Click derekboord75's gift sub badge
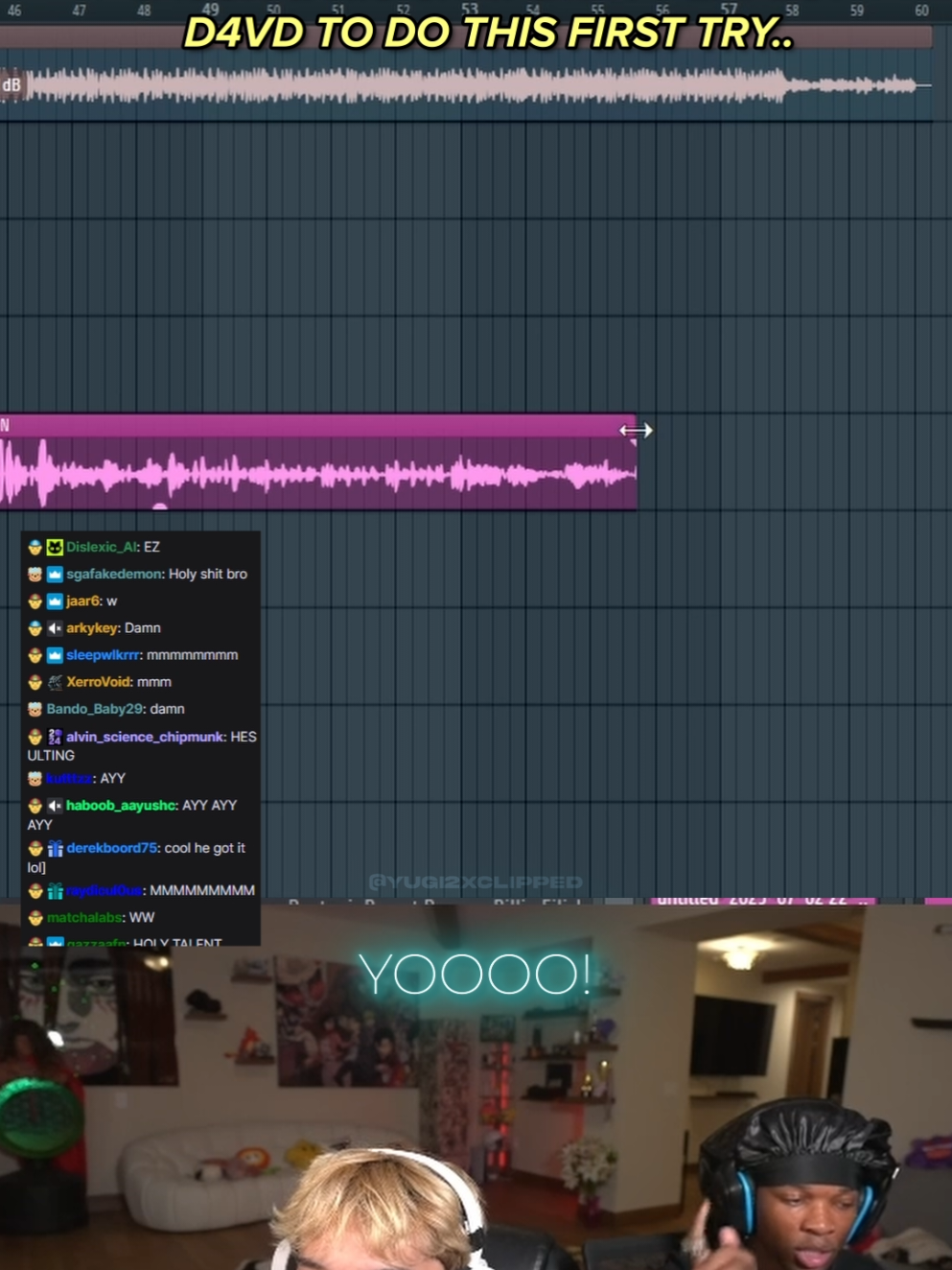Viewport: 952px width, 1270px height. click(54, 848)
